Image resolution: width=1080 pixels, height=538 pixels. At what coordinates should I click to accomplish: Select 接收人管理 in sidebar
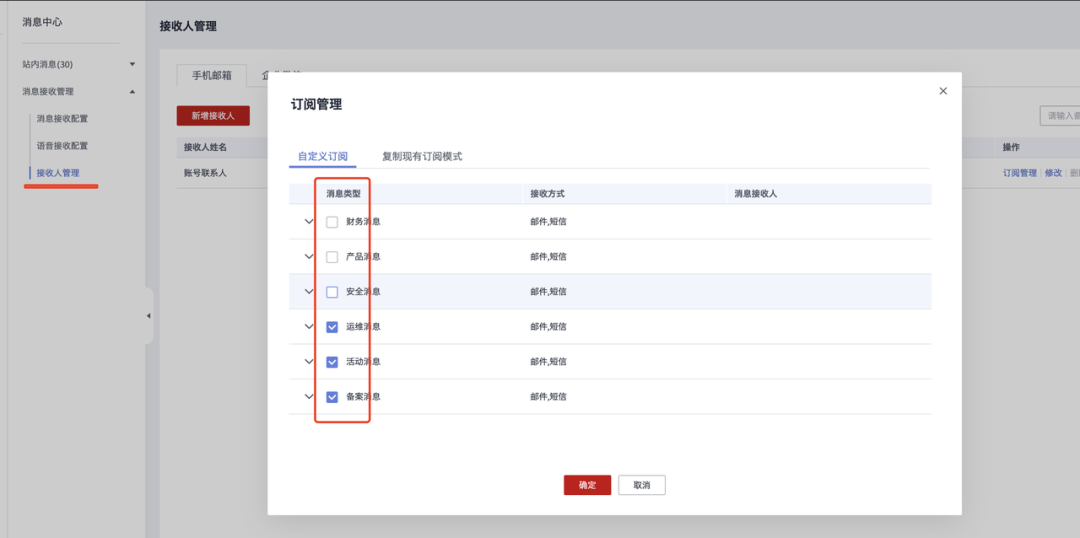(58, 173)
